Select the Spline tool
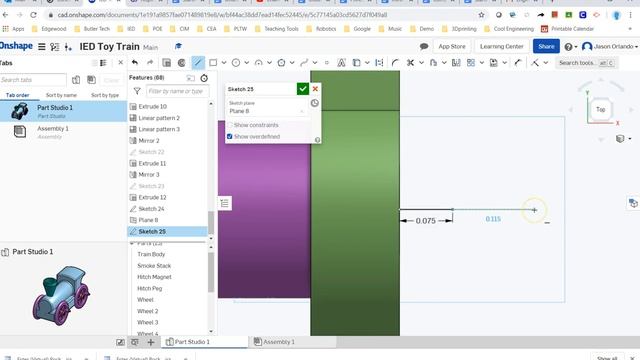 pyautogui.click(x=304, y=63)
